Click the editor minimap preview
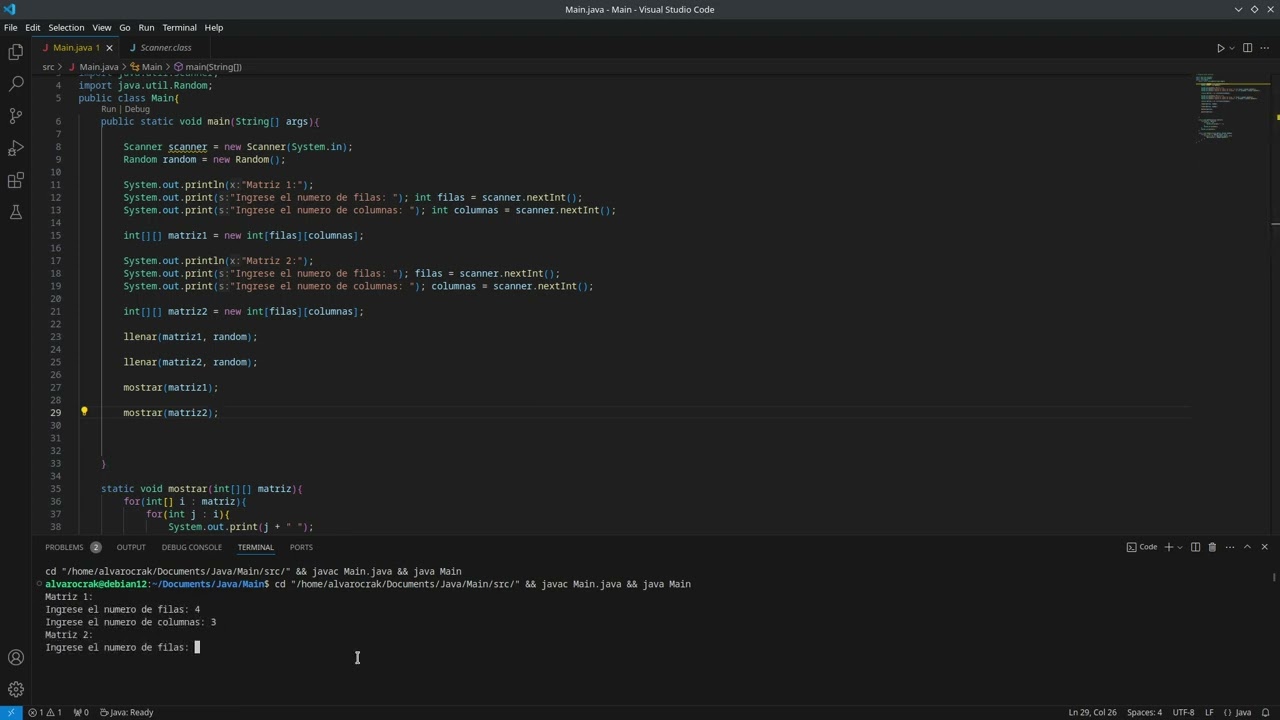Image resolution: width=1280 pixels, height=720 pixels. pos(1229,108)
